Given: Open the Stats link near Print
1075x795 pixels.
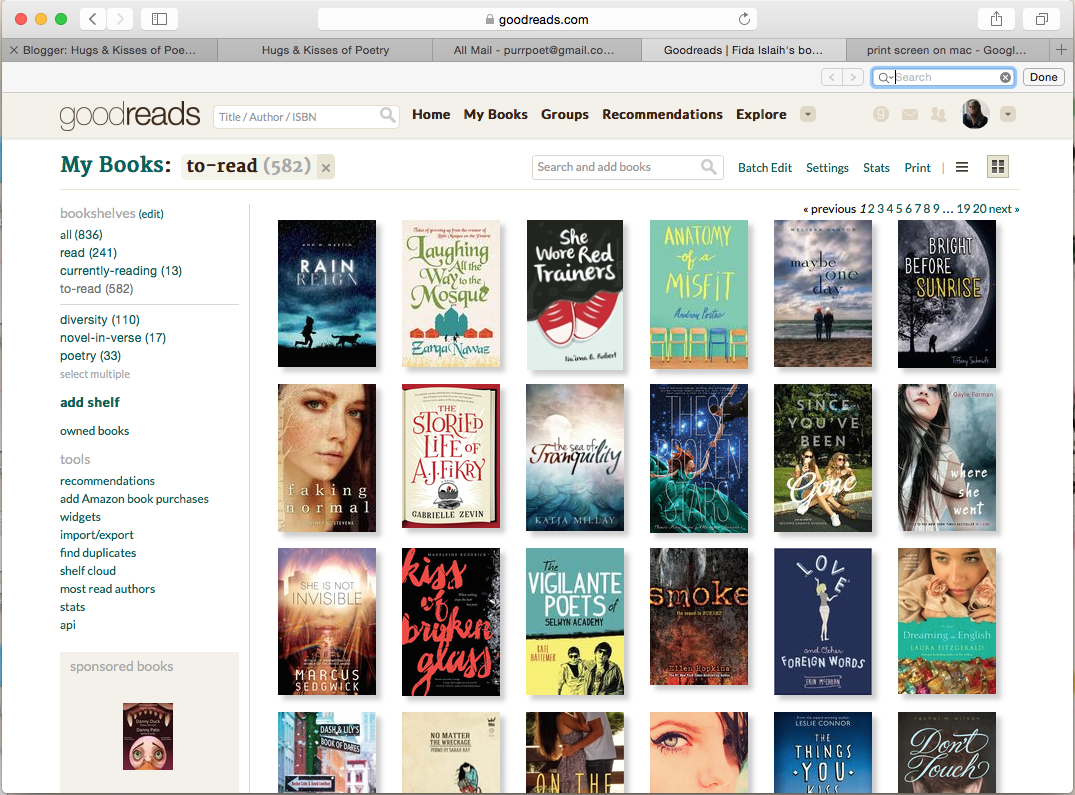Looking at the screenshot, I should [876, 168].
